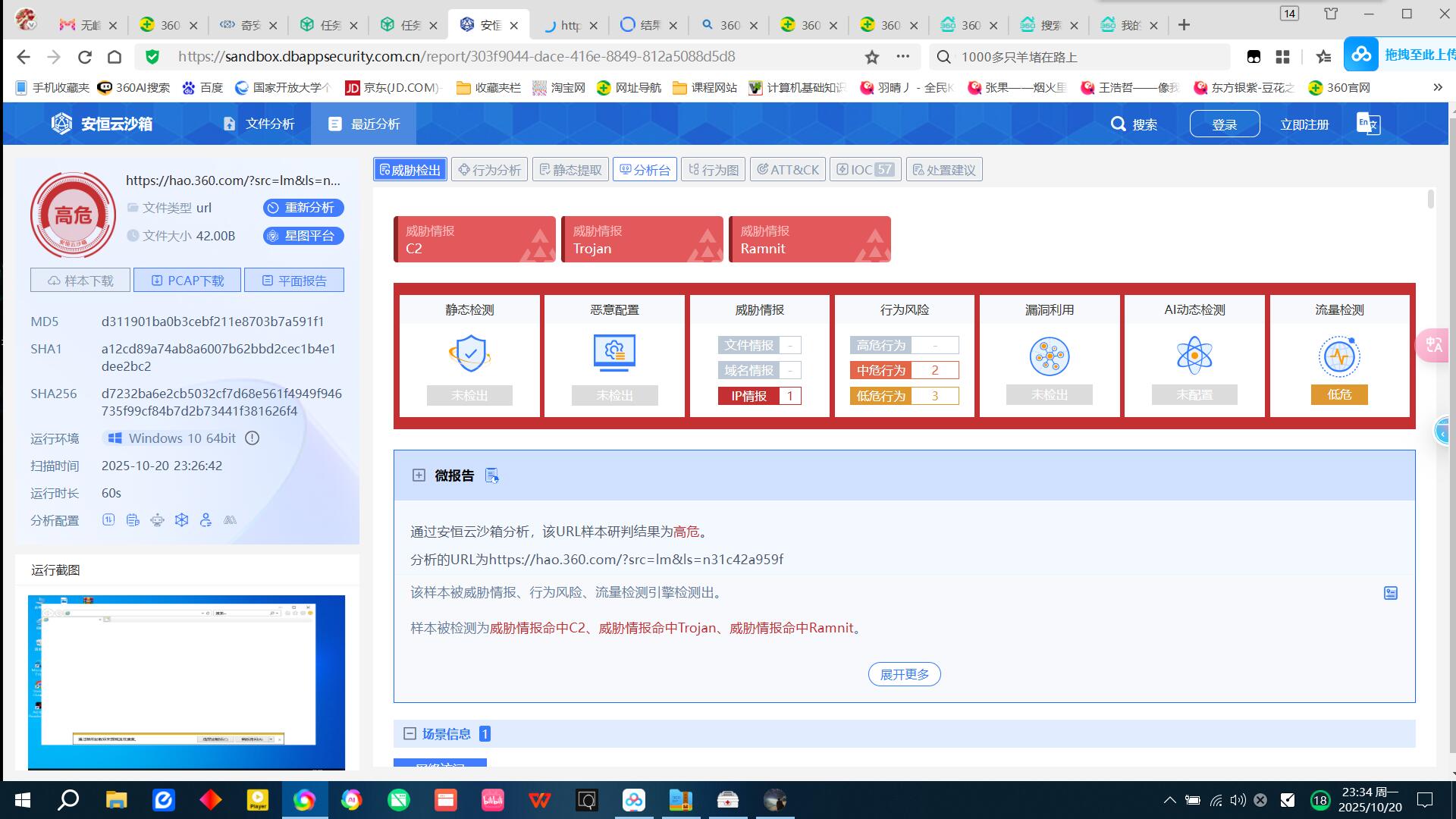Open the C2 threat intelligence card
Image resolution: width=1456 pixels, height=819 pixels.
(x=475, y=240)
